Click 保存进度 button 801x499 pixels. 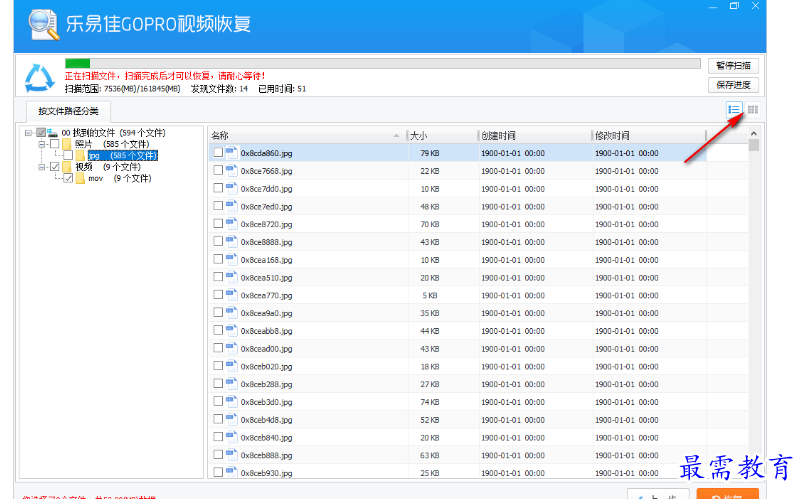tap(733, 85)
